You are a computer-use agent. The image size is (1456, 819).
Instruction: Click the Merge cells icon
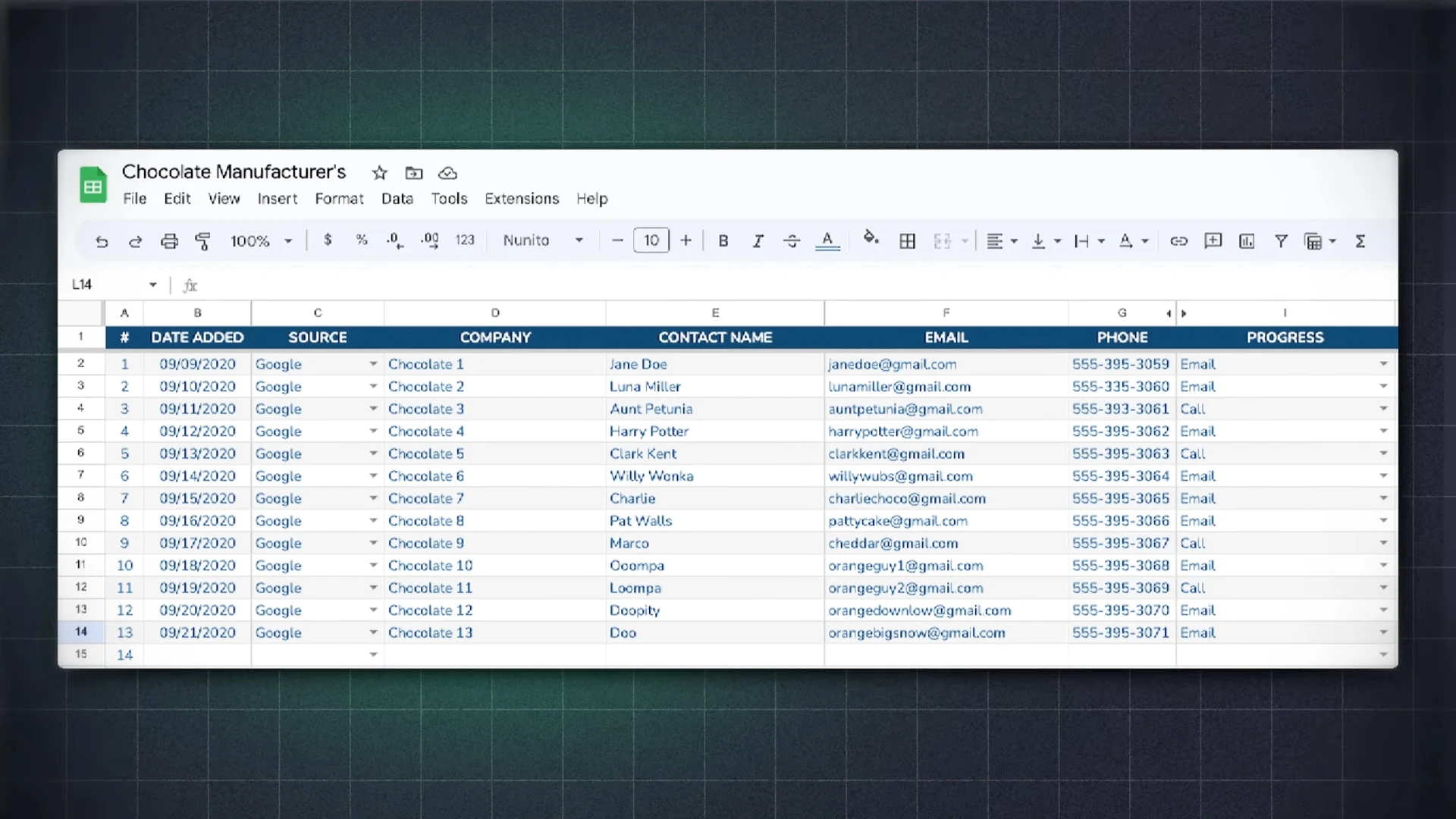942,241
